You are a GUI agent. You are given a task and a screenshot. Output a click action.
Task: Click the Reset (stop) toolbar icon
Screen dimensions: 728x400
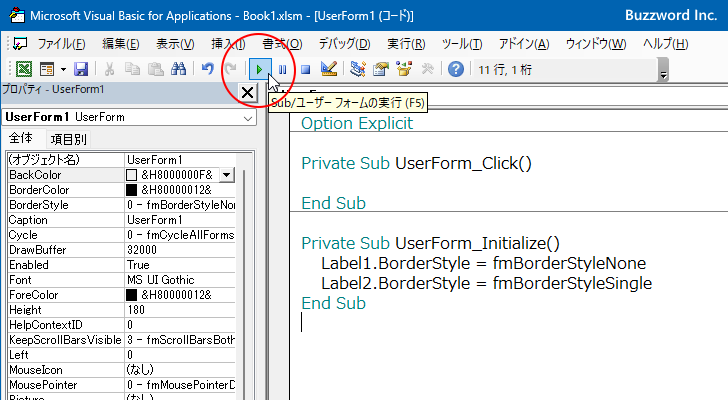(305, 69)
